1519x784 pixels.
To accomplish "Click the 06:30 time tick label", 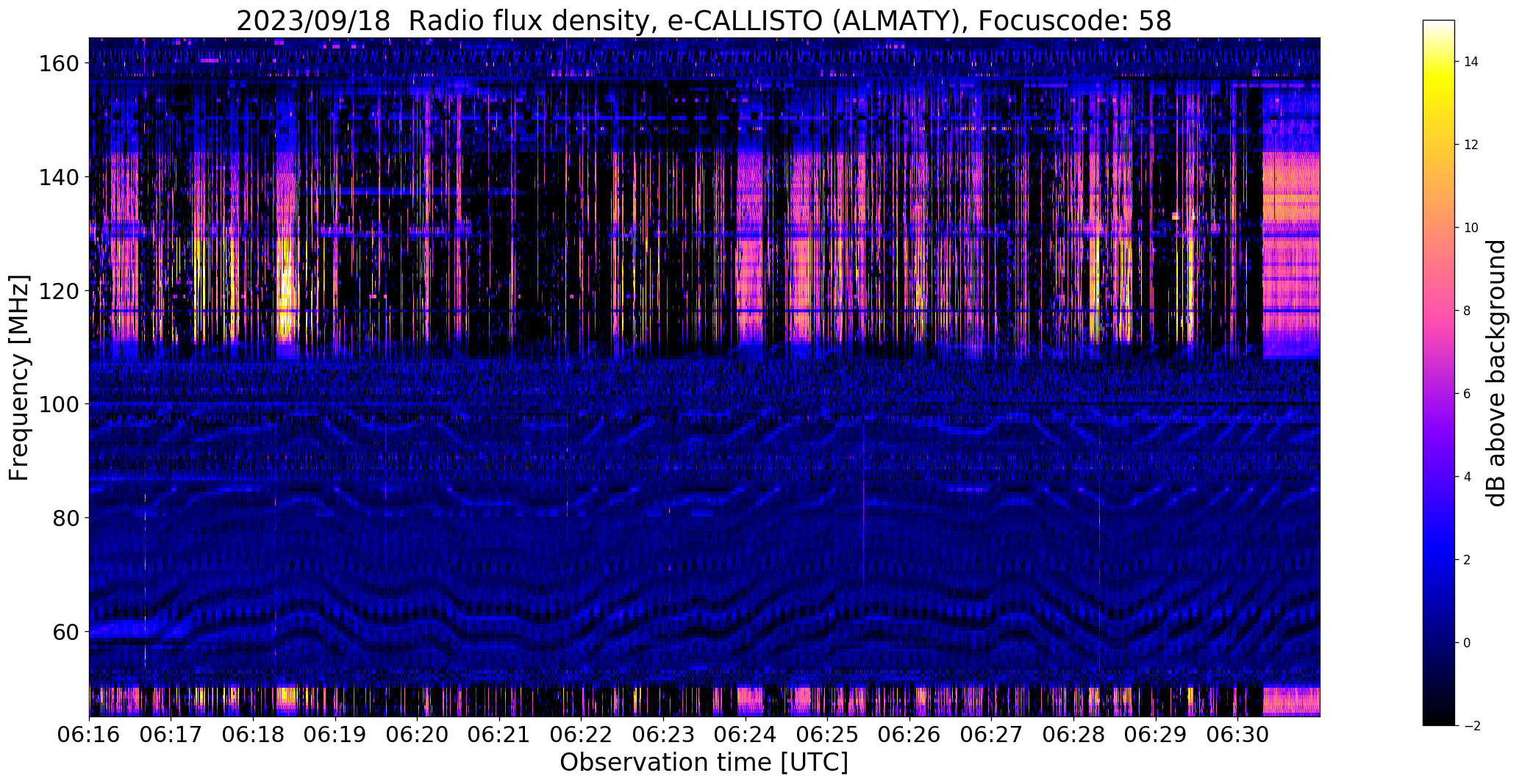I will click(1237, 734).
